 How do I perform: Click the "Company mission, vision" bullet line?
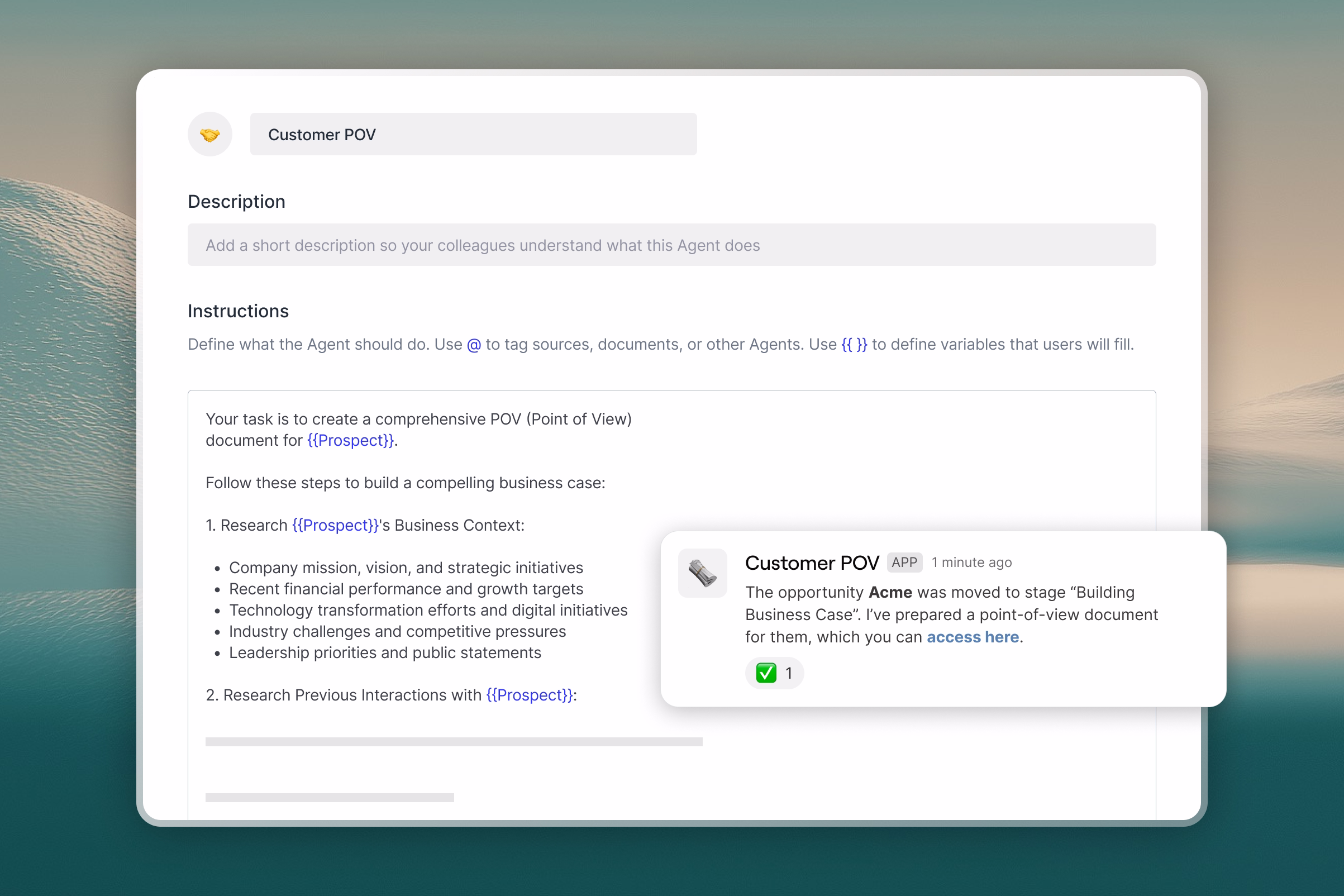(x=406, y=568)
